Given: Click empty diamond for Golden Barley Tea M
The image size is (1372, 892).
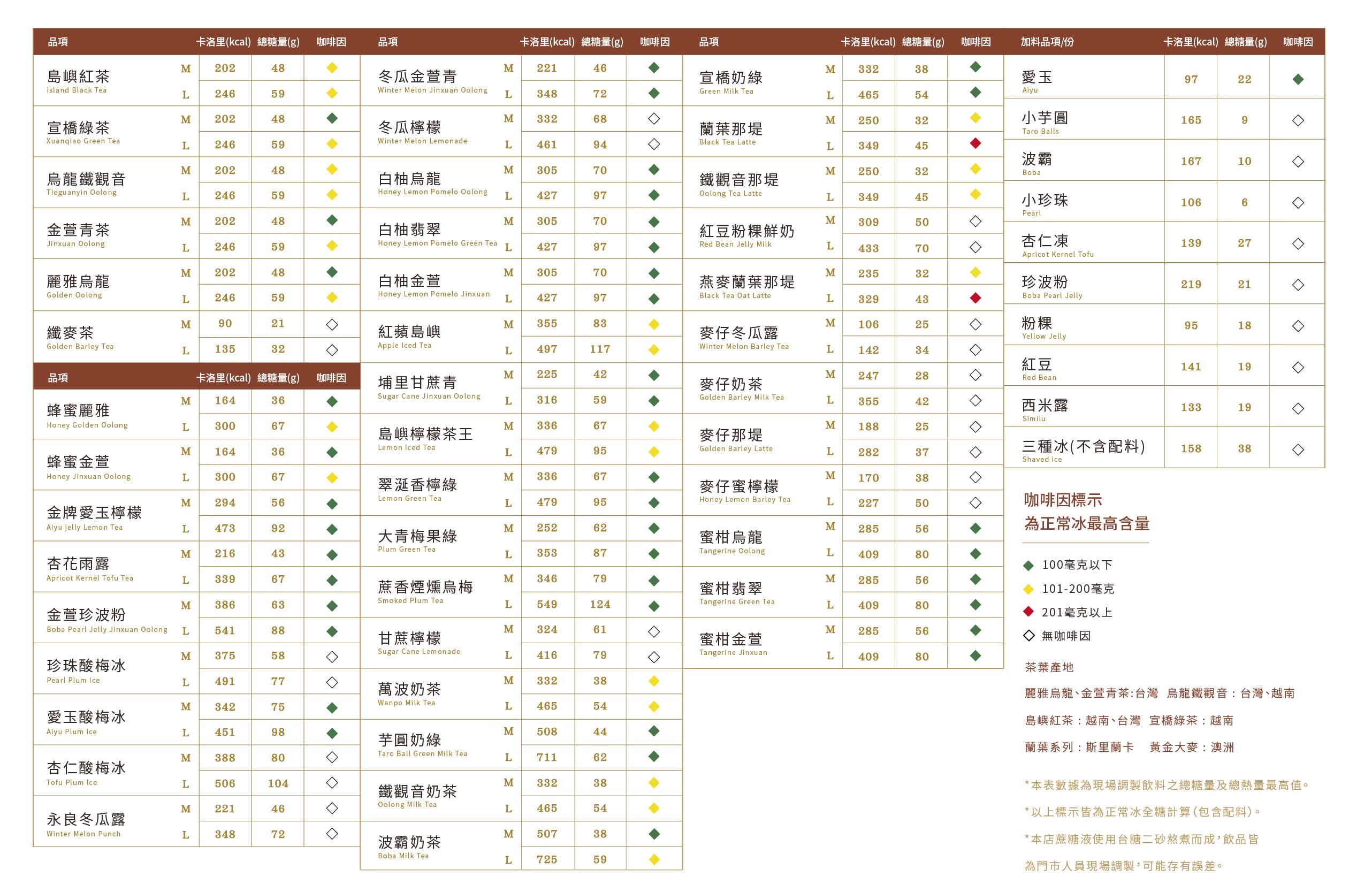Looking at the screenshot, I should pos(332,325).
